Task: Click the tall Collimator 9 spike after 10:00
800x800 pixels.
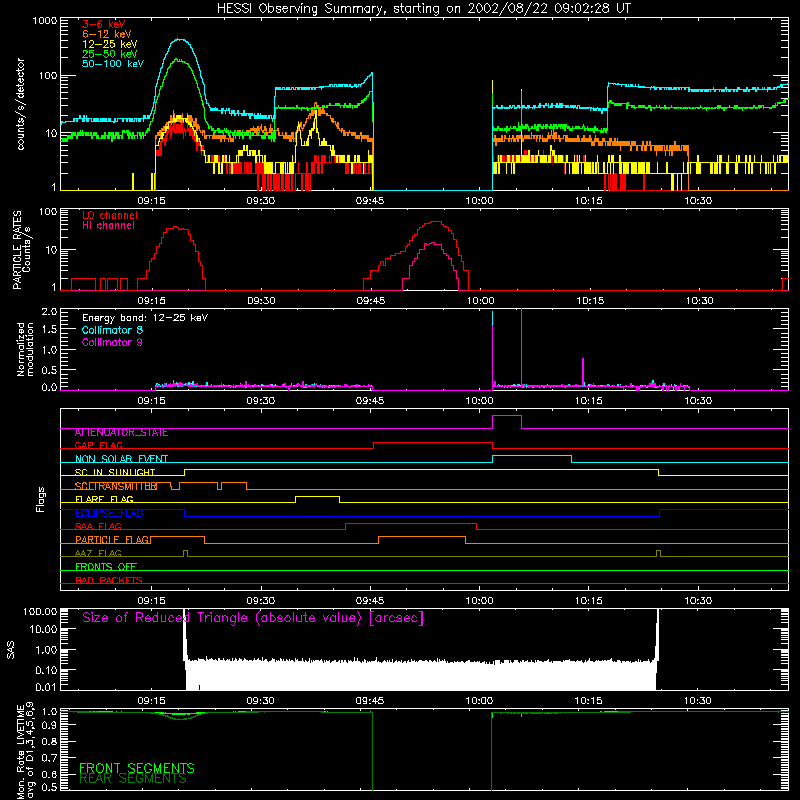Action: tap(521, 348)
